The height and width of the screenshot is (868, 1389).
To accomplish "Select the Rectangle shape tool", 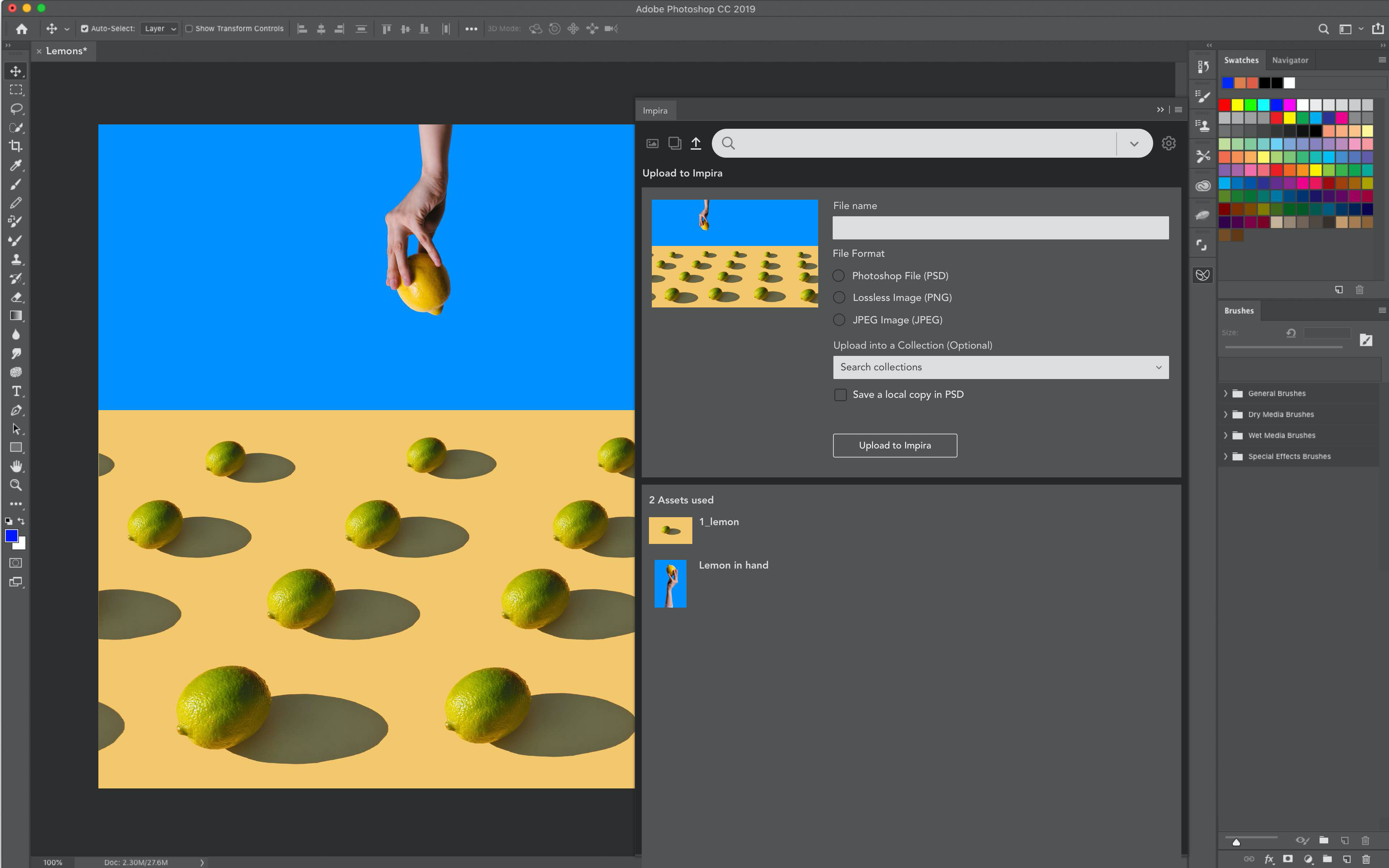I will click(x=16, y=448).
